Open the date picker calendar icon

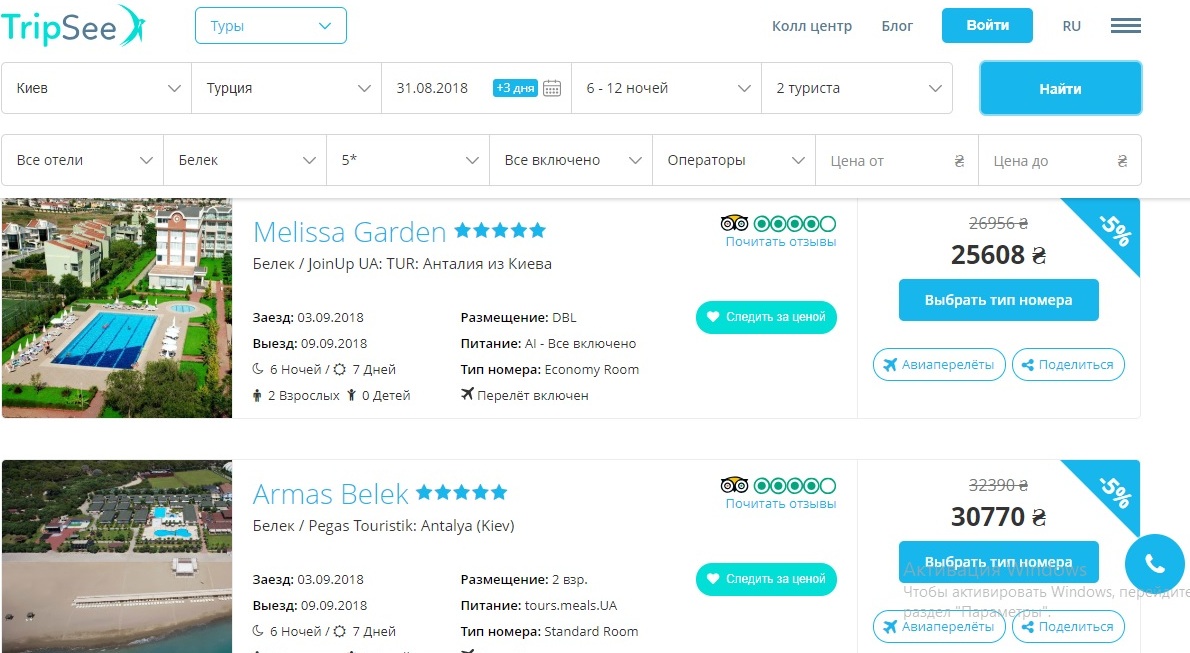[x=552, y=88]
